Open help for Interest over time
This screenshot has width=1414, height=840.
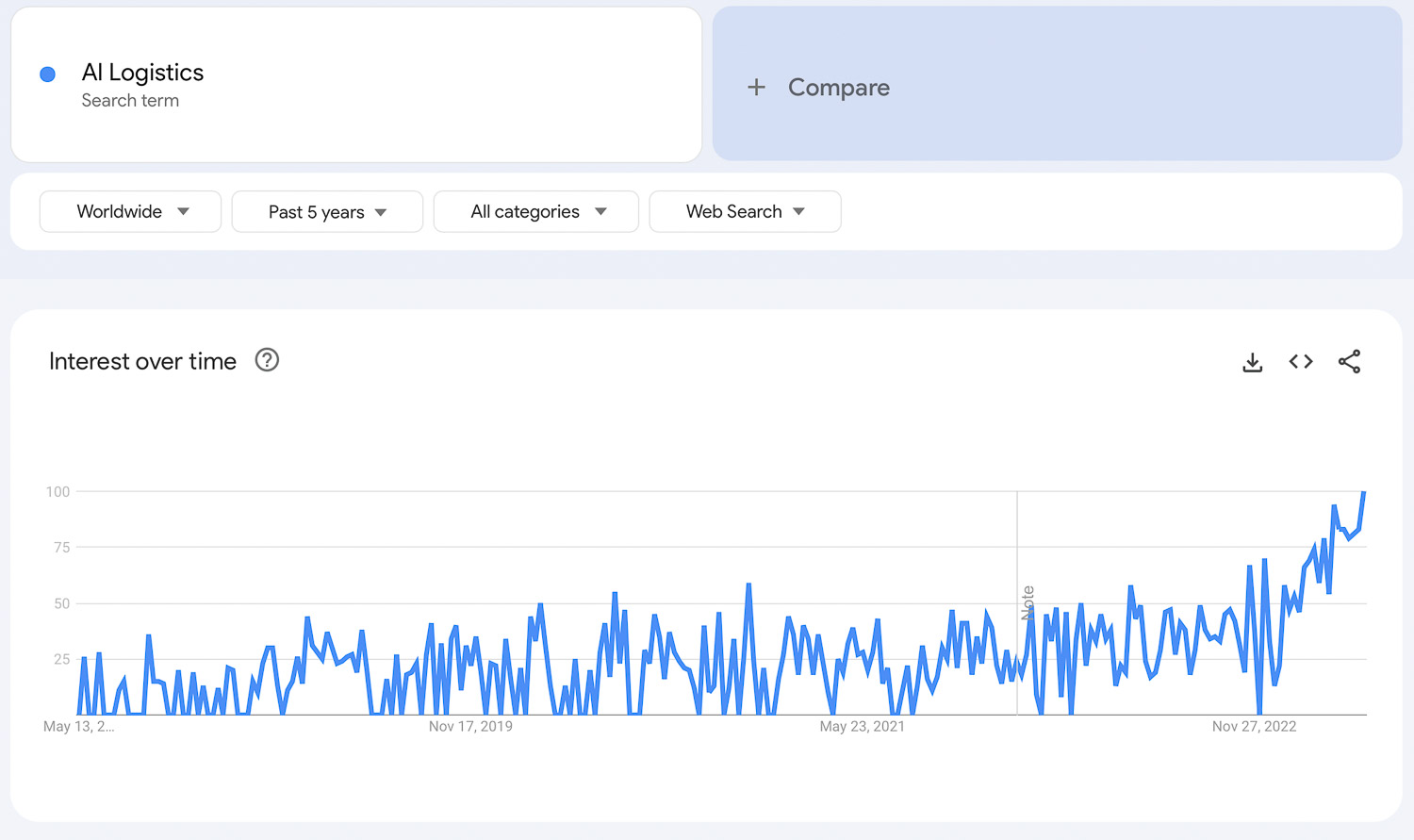point(267,360)
